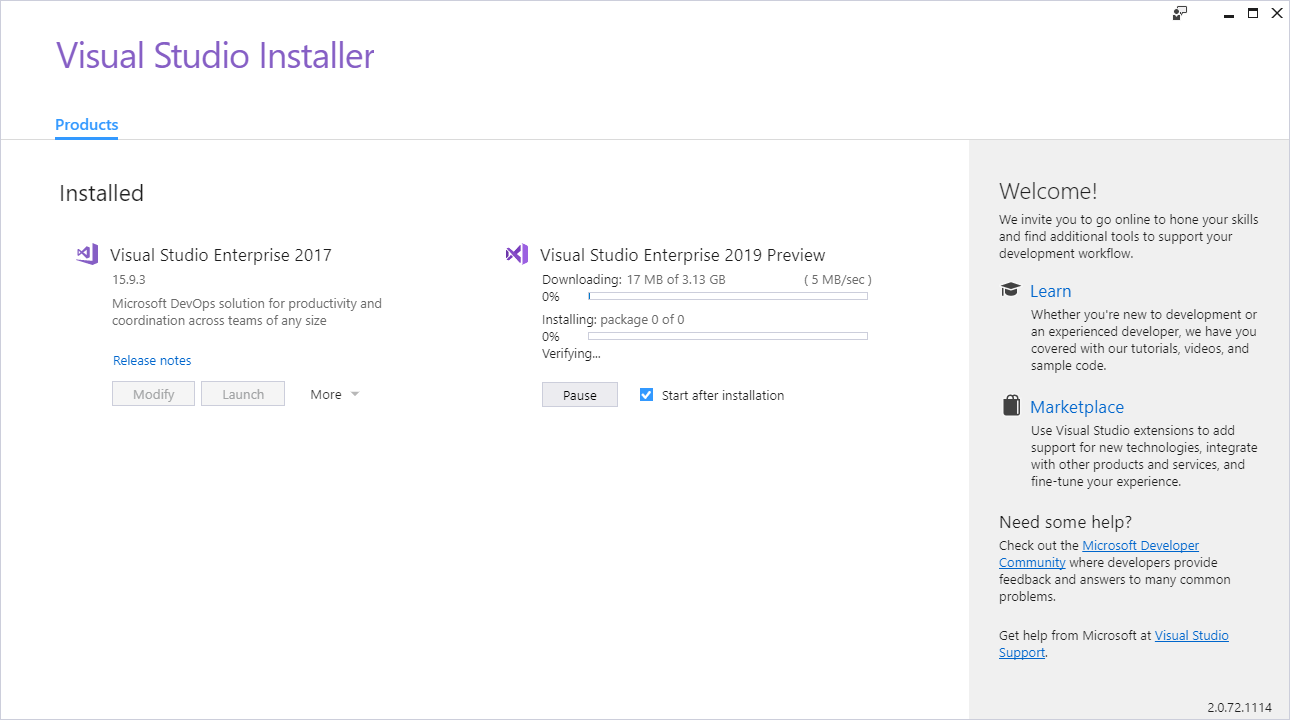Maximize the Visual Studio Installer window
The height and width of the screenshot is (720, 1290).
(x=1253, y=13)
